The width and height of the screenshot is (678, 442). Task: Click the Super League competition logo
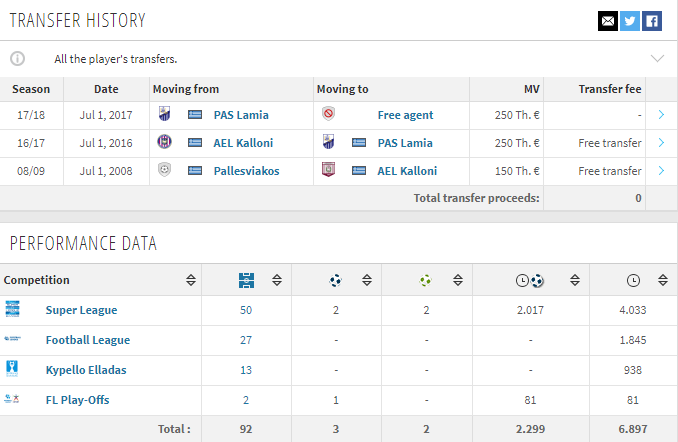coord(13,309)
